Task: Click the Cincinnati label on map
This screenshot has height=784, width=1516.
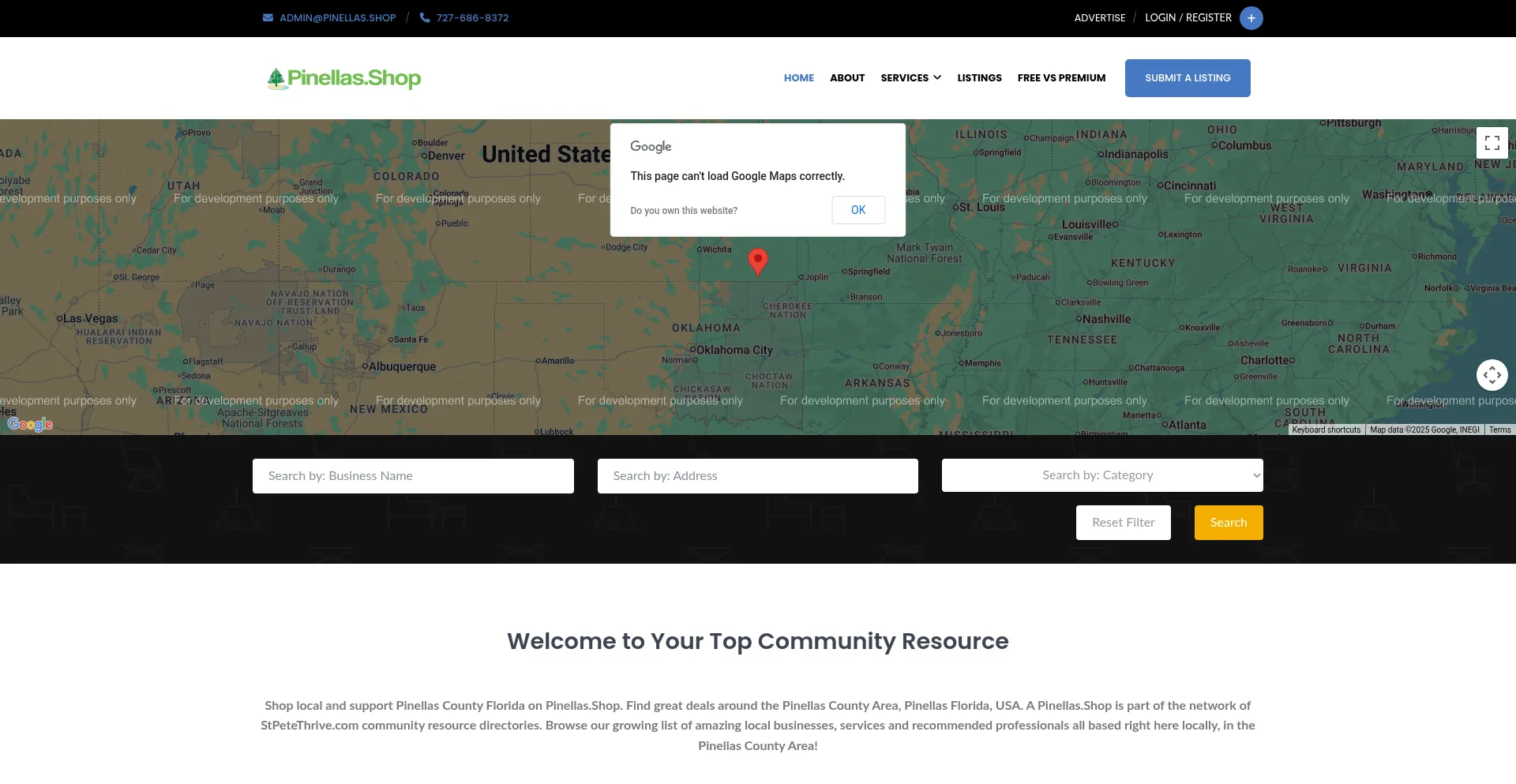Action: click(x=1190, y=186)
